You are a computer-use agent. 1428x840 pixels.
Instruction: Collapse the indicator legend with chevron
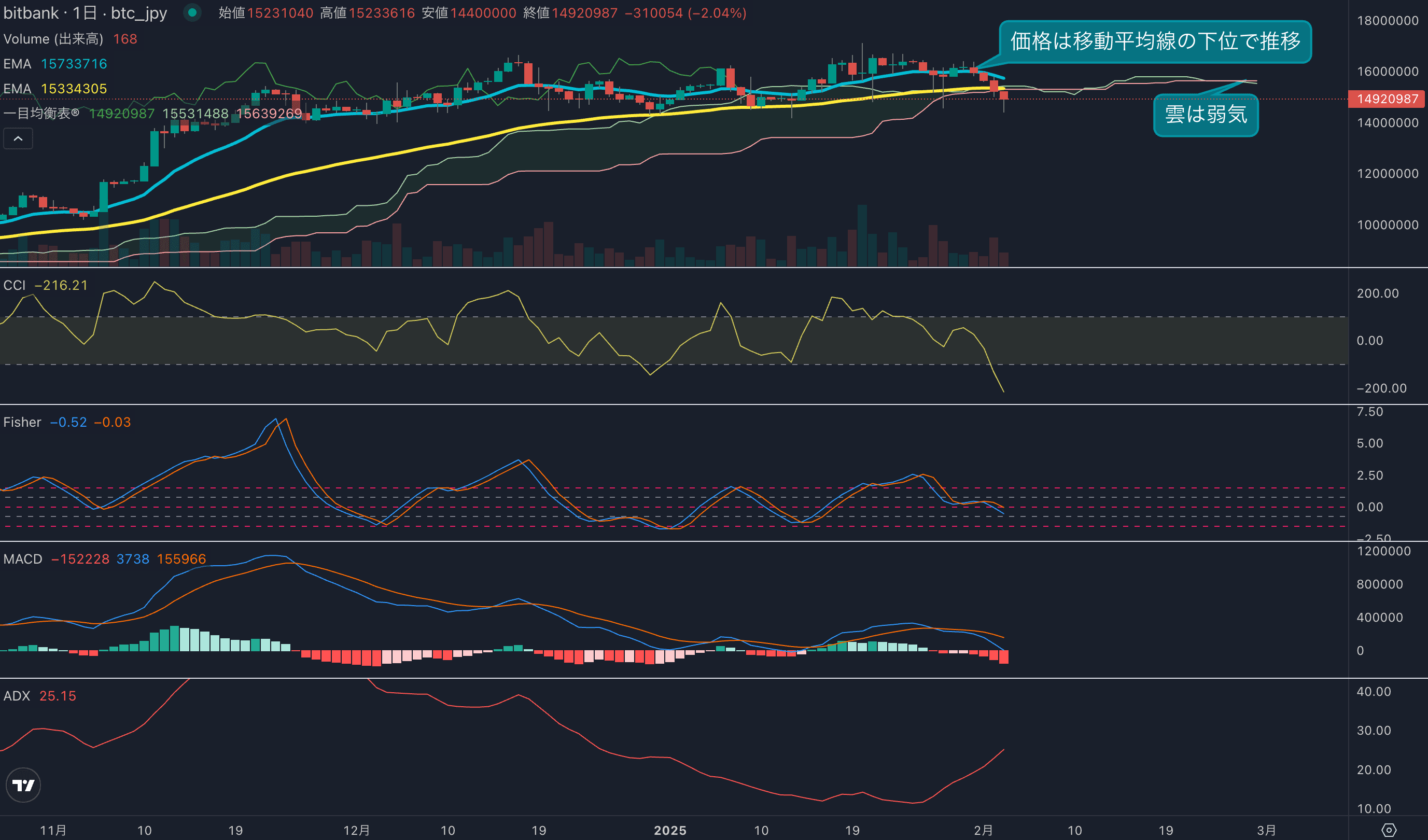coord(18,138)
